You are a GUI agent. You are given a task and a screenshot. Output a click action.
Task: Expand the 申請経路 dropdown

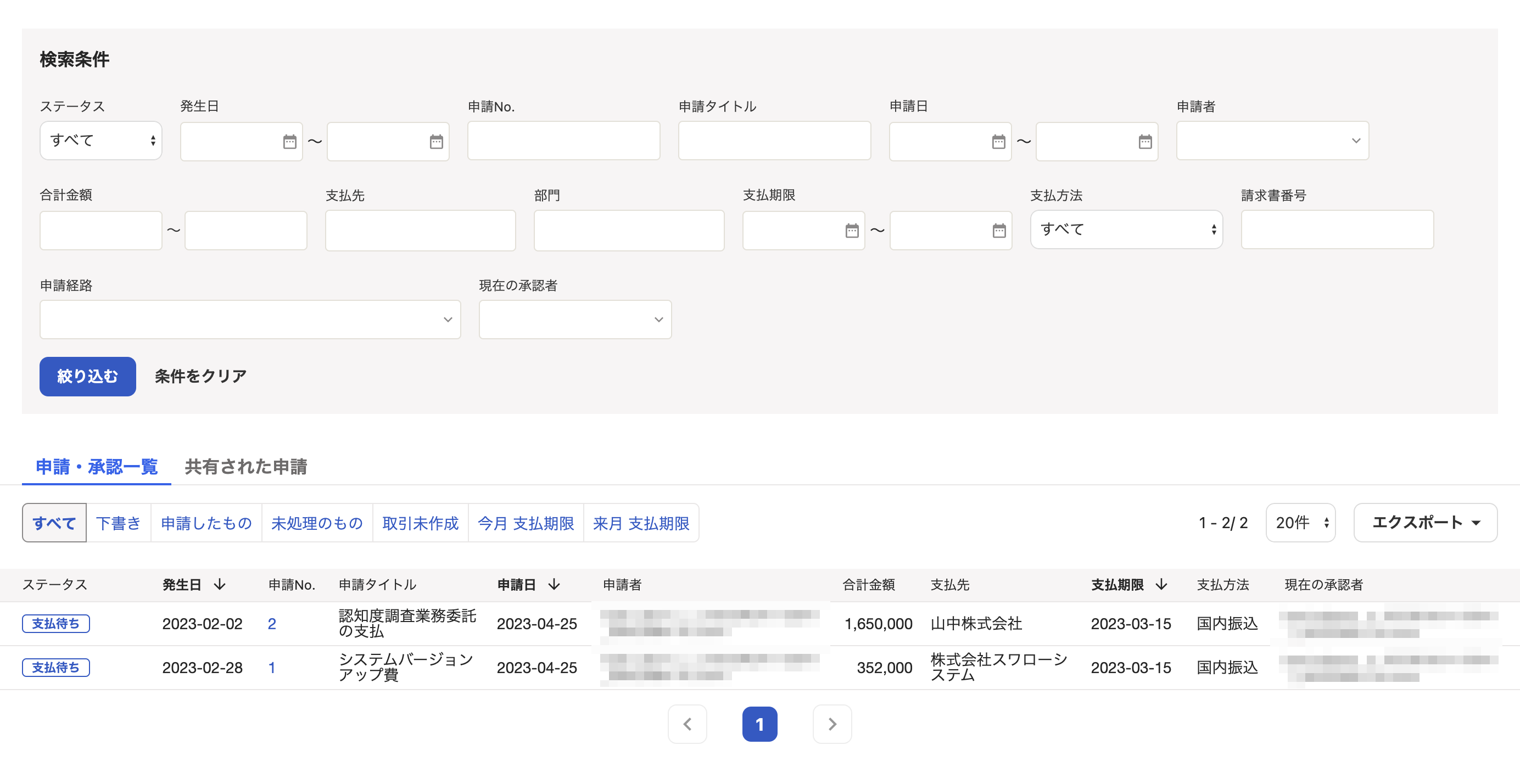click(250, 320)
